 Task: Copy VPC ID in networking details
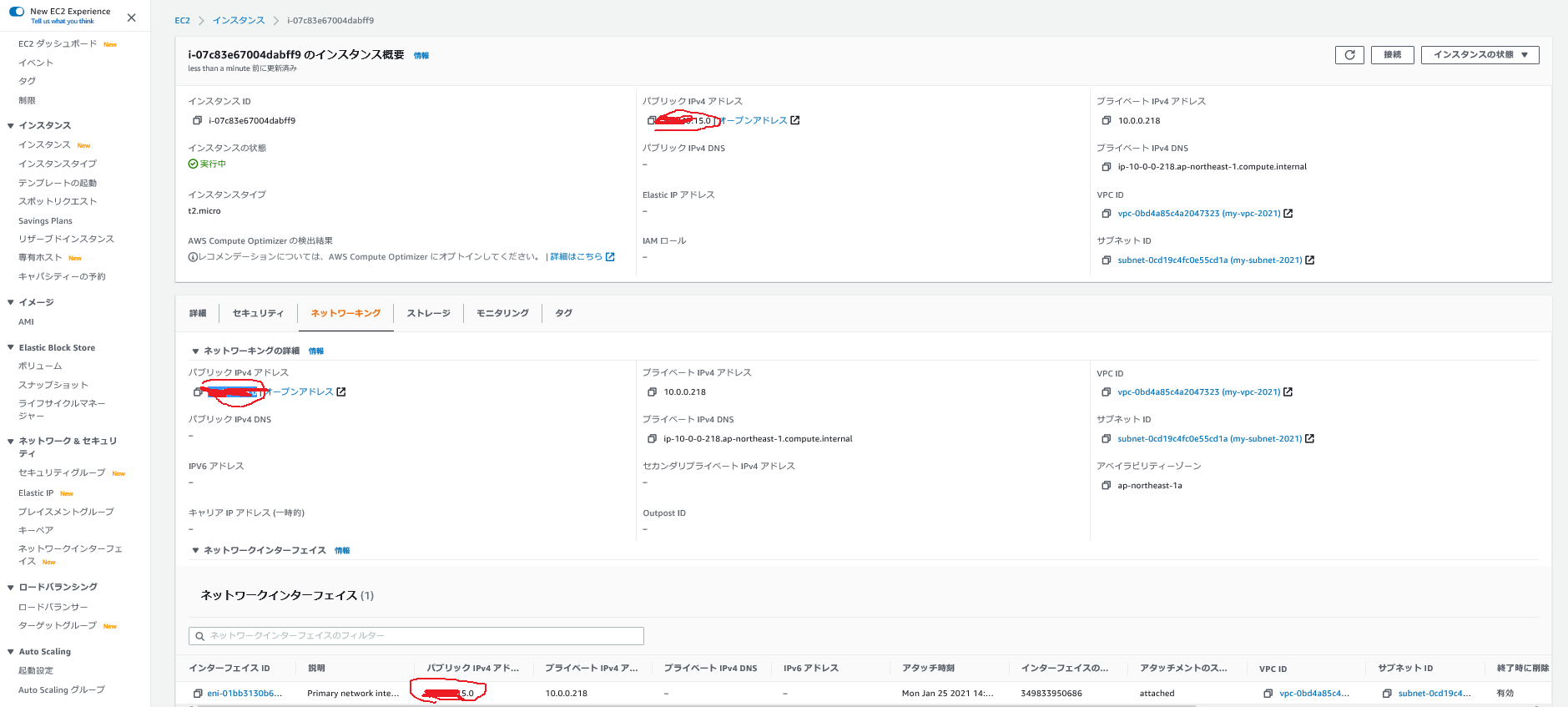1107,392
